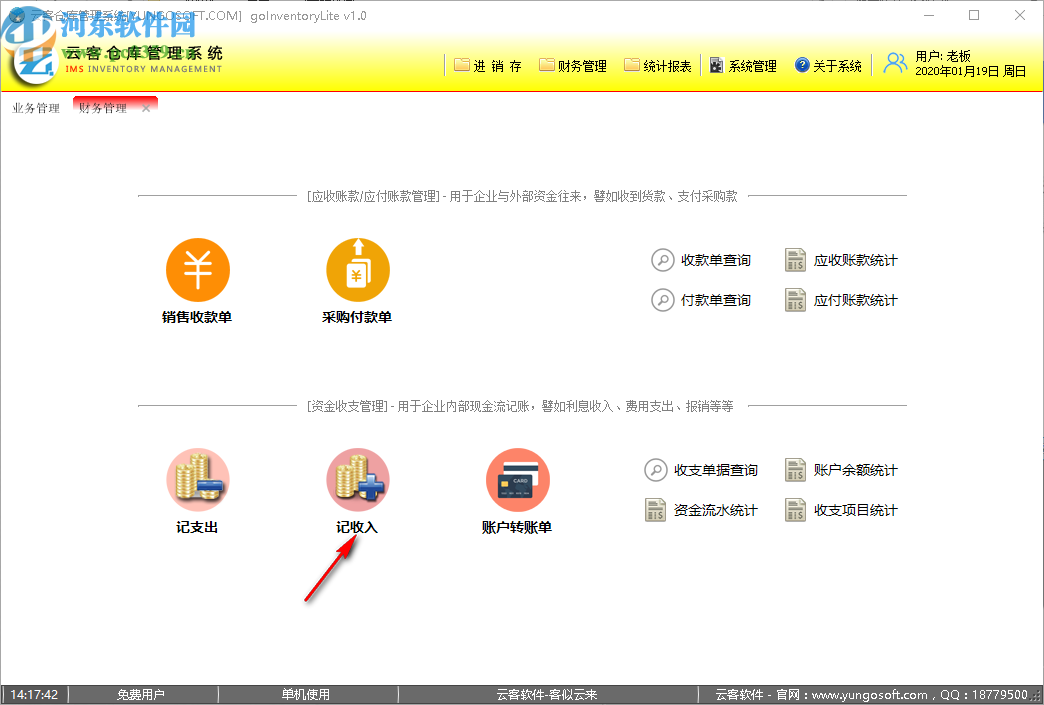Open 关于系统 to view system info
The height and width of the screenshot is (705, 1044).
828,65
